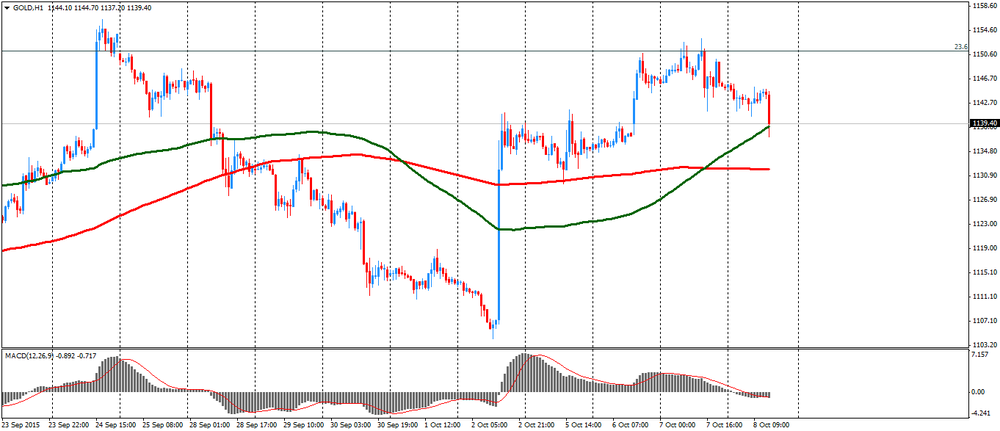This screenshot has width=1000, height=431.
Task: Click the 1115.10 price scale label
Action: click(983, 272)
